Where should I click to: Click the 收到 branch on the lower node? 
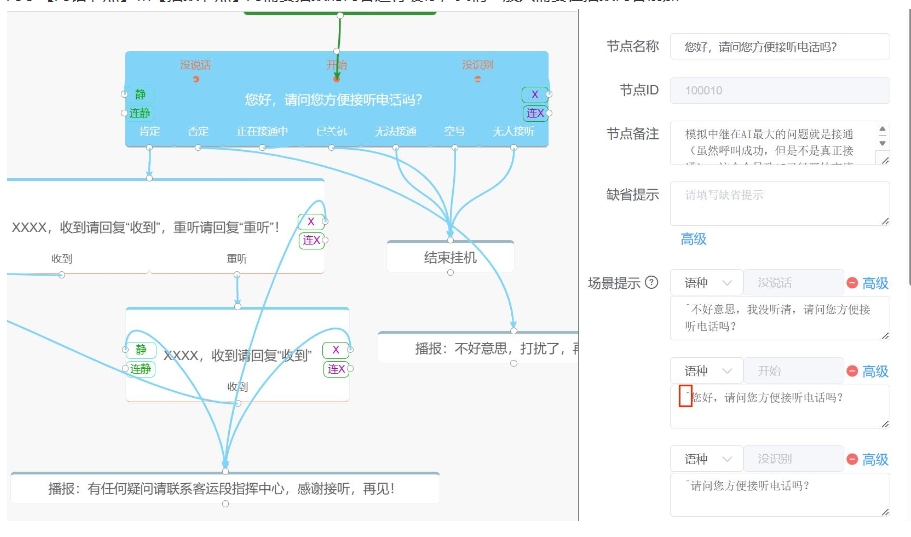[238, 386]
